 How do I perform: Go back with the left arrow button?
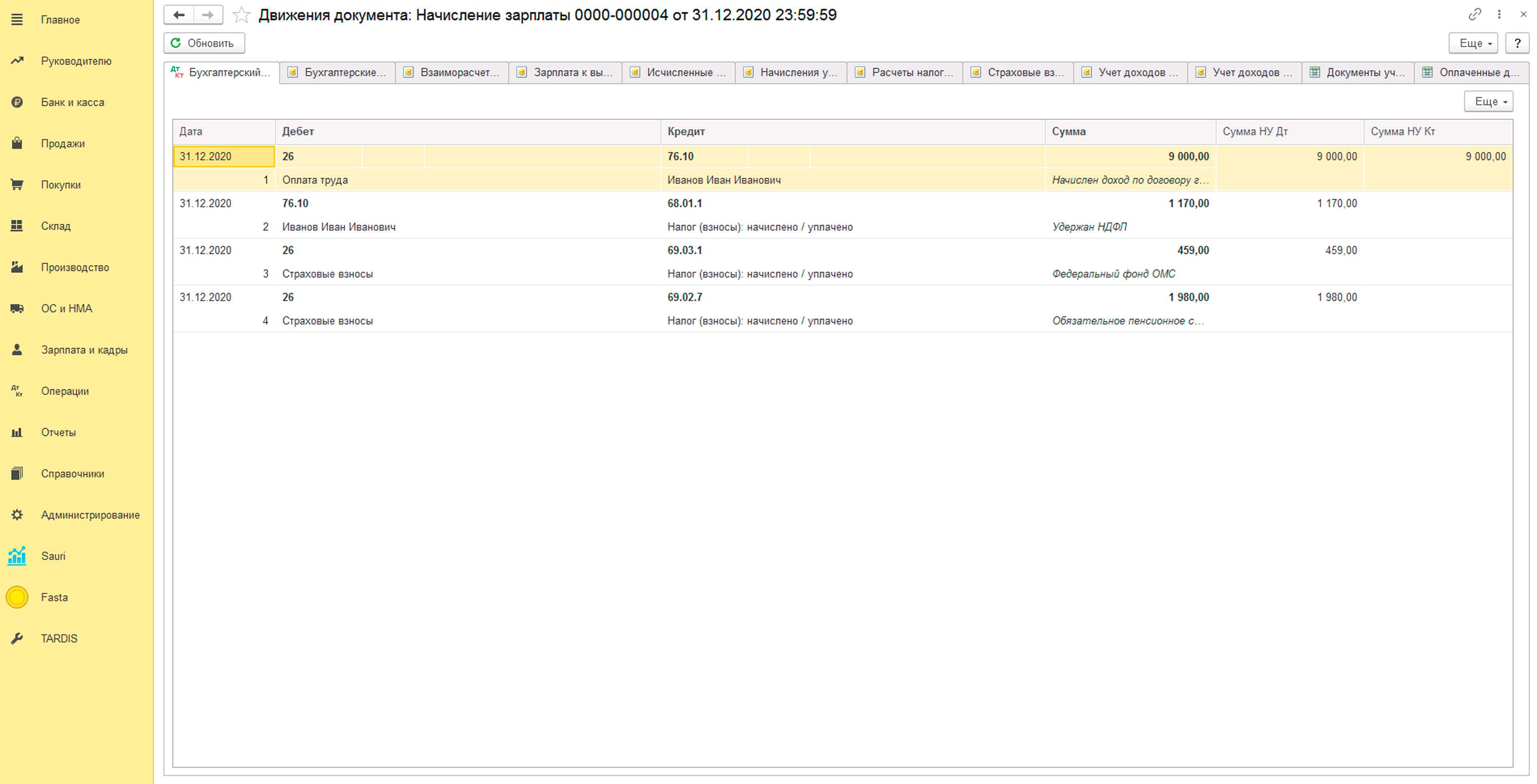(179, 15)
